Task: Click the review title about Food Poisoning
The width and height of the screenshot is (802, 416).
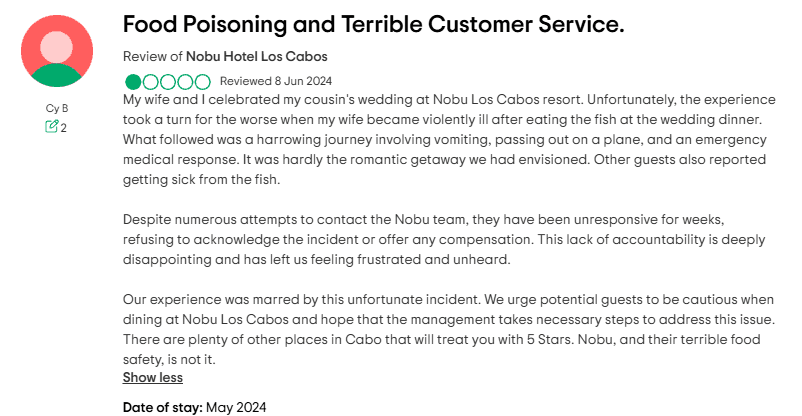Action: pyautogui.click(x=373, y=25)
